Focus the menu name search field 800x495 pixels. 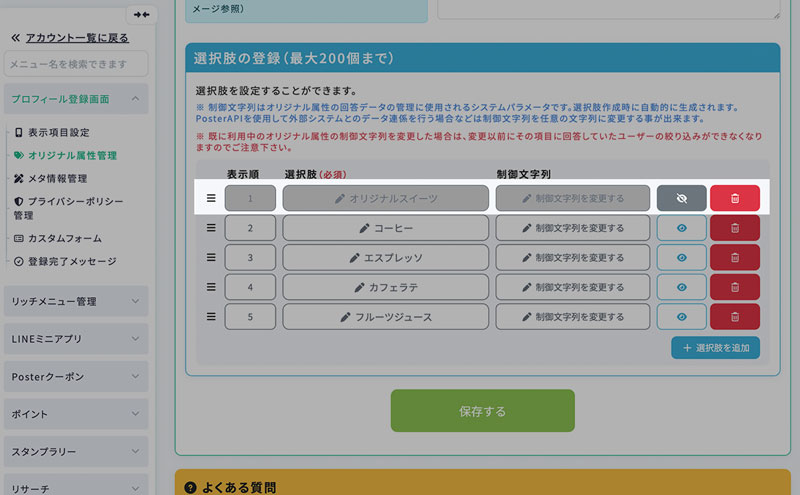coord(75,65)
